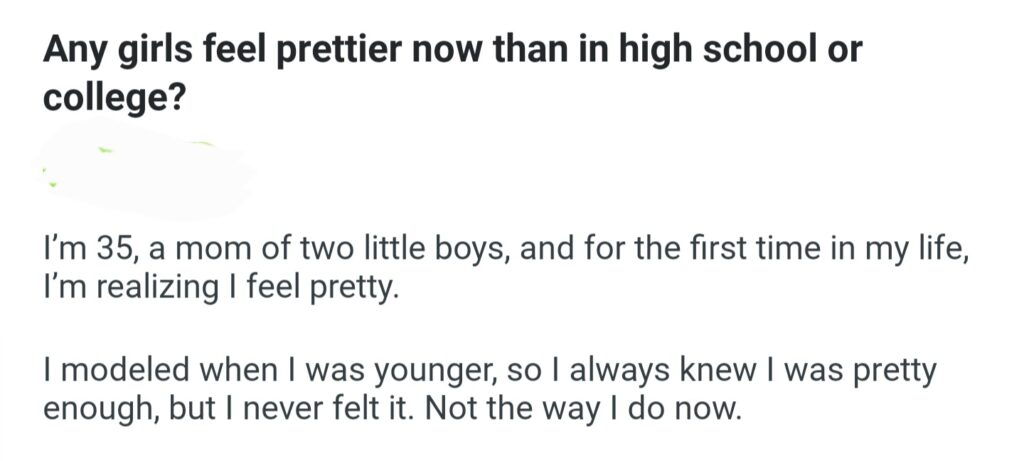Click the paragraph starting "I modeled when I was younger"

489,389
